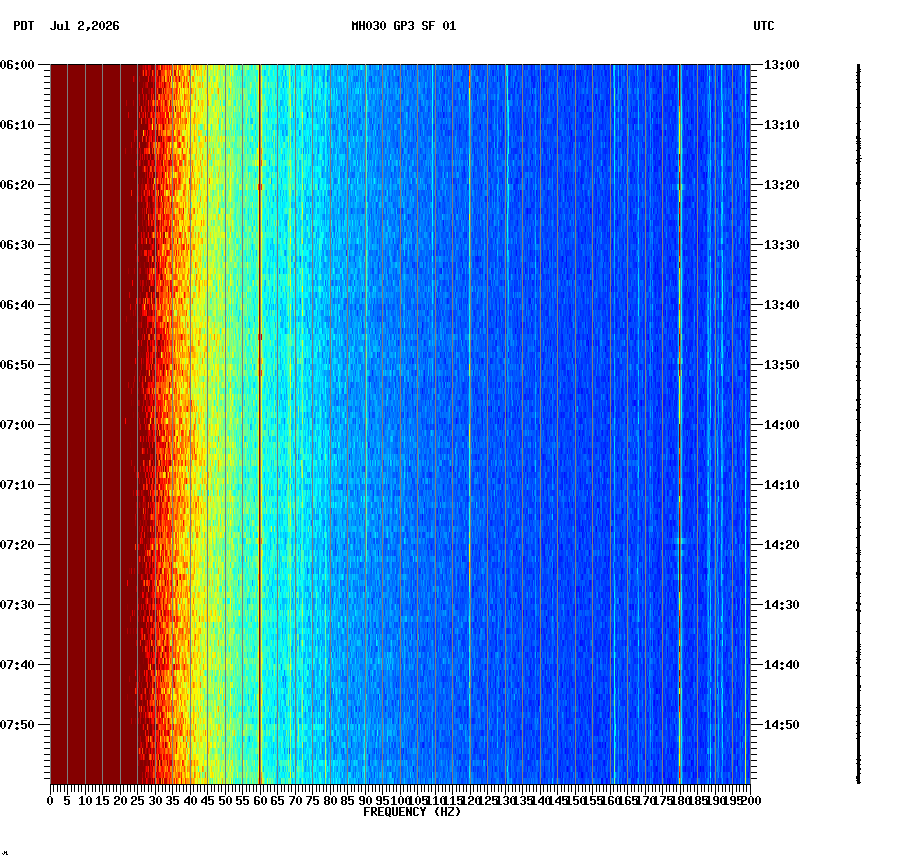
Task: Click the '13:00' UTC time label
Action: [x=782, y=65]
